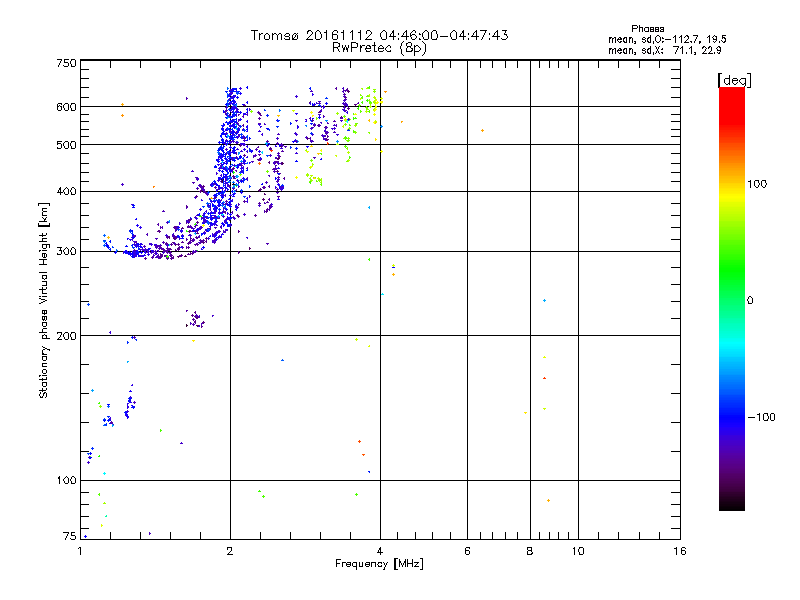Click the y-axis tick label '750'
This screenshot has height=600, width=800.
pos(66,63)
